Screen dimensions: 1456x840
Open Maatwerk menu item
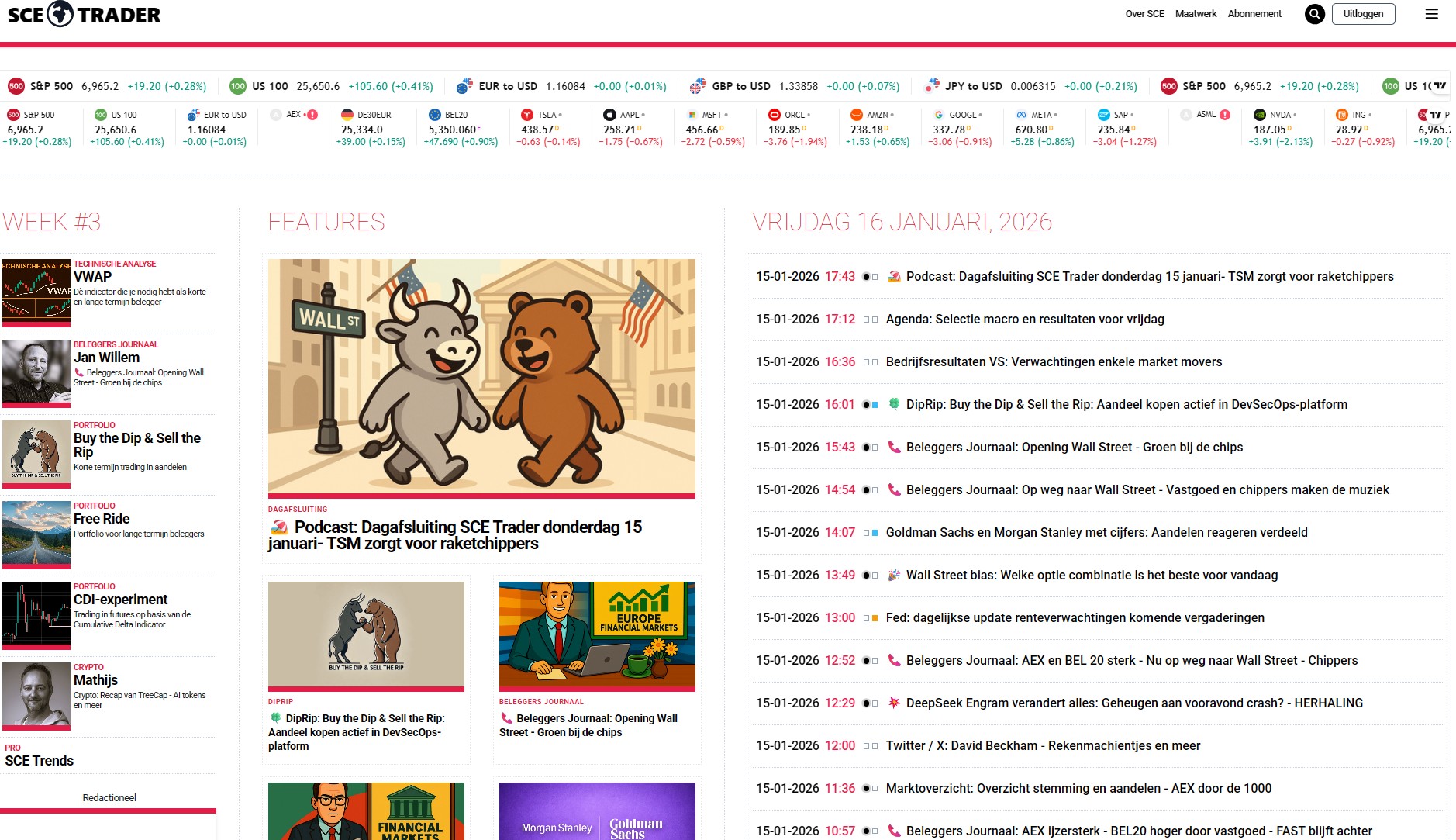[x=1196, y=14]
